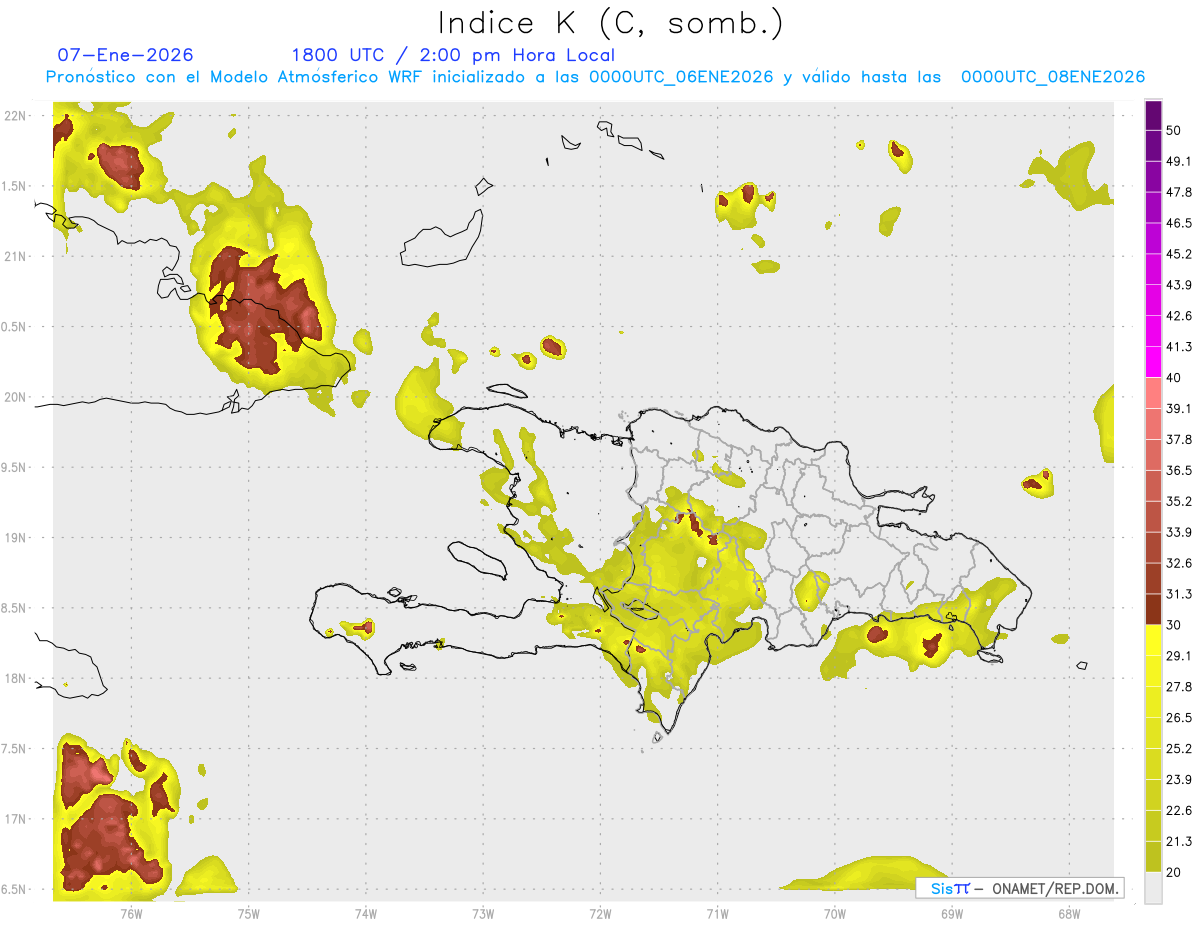
Task: Select the legend value '21.3'
Action: 1178,841
